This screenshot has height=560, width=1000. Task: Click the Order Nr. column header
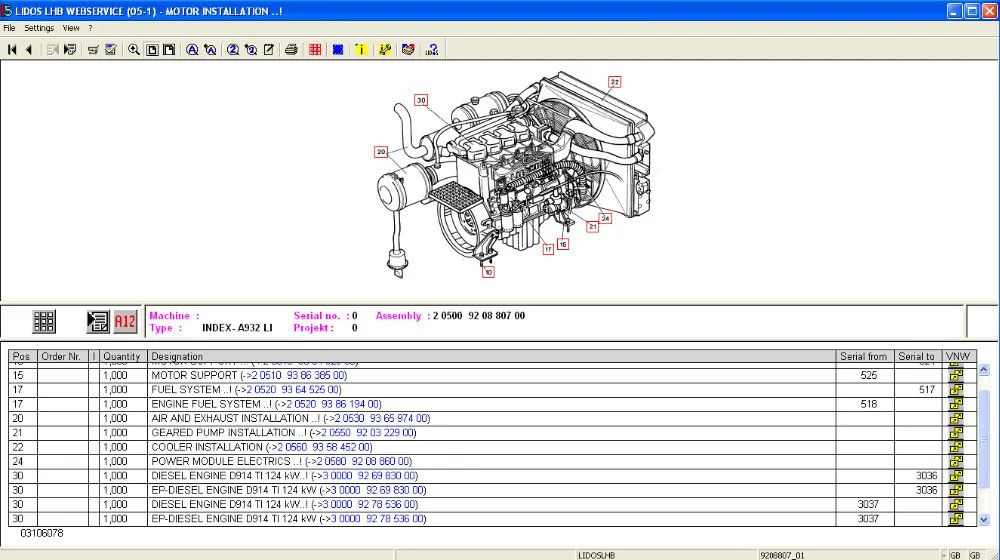[62, 357]
